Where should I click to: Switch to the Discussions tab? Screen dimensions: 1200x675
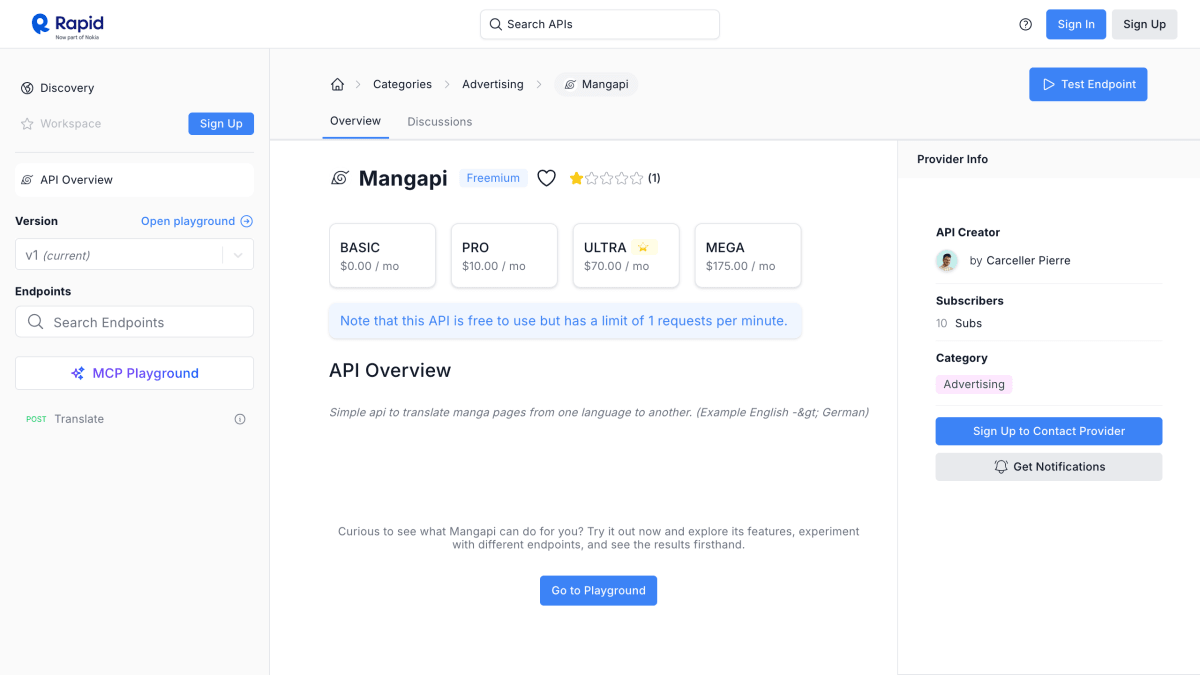[x=439, y=122]
